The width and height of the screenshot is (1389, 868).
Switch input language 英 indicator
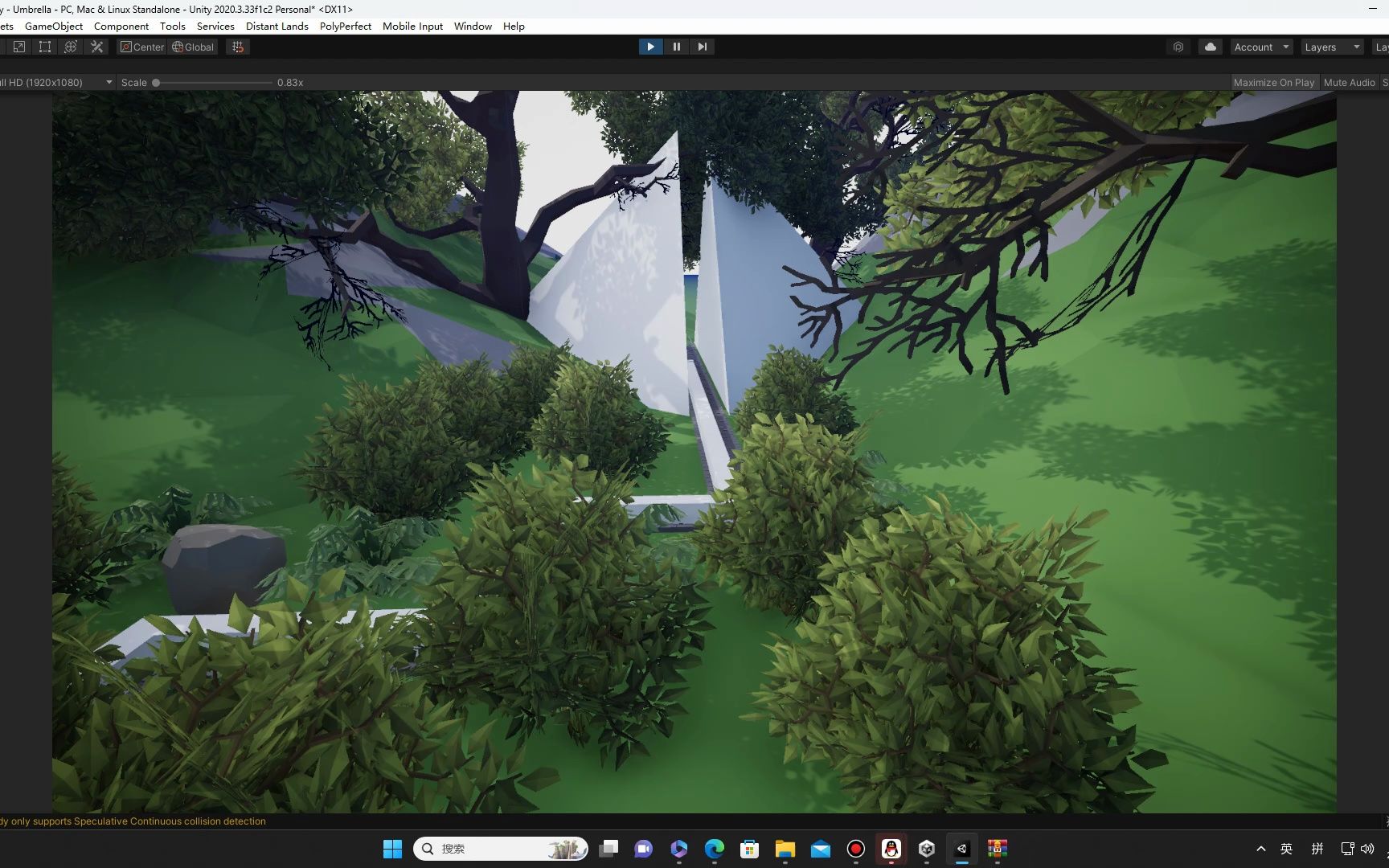(1286, 849)
